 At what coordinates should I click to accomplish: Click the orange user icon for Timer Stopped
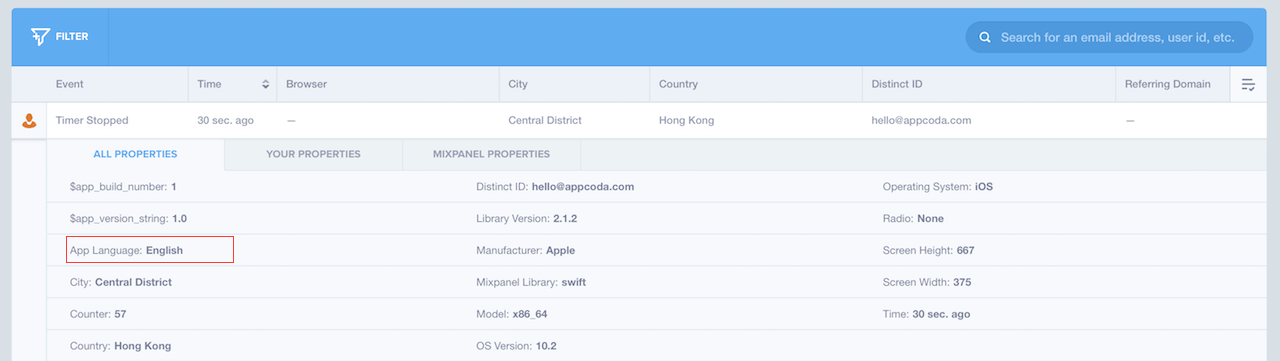pos(29,121)
